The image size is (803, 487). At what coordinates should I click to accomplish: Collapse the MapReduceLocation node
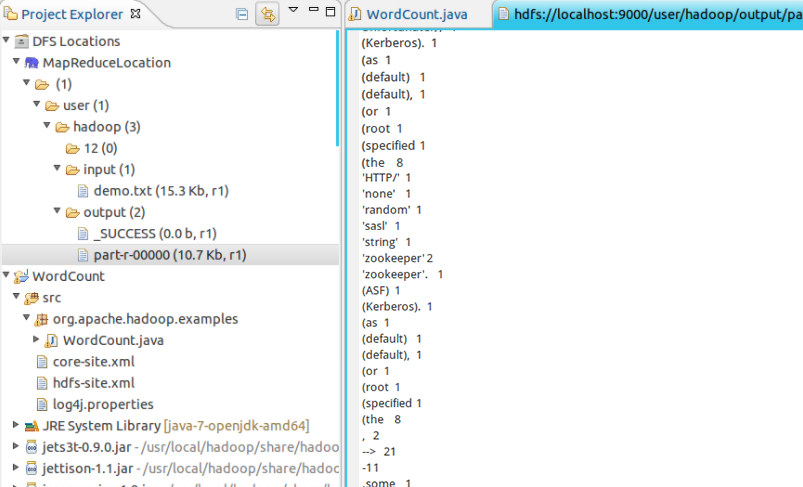[x=16, y=61]
